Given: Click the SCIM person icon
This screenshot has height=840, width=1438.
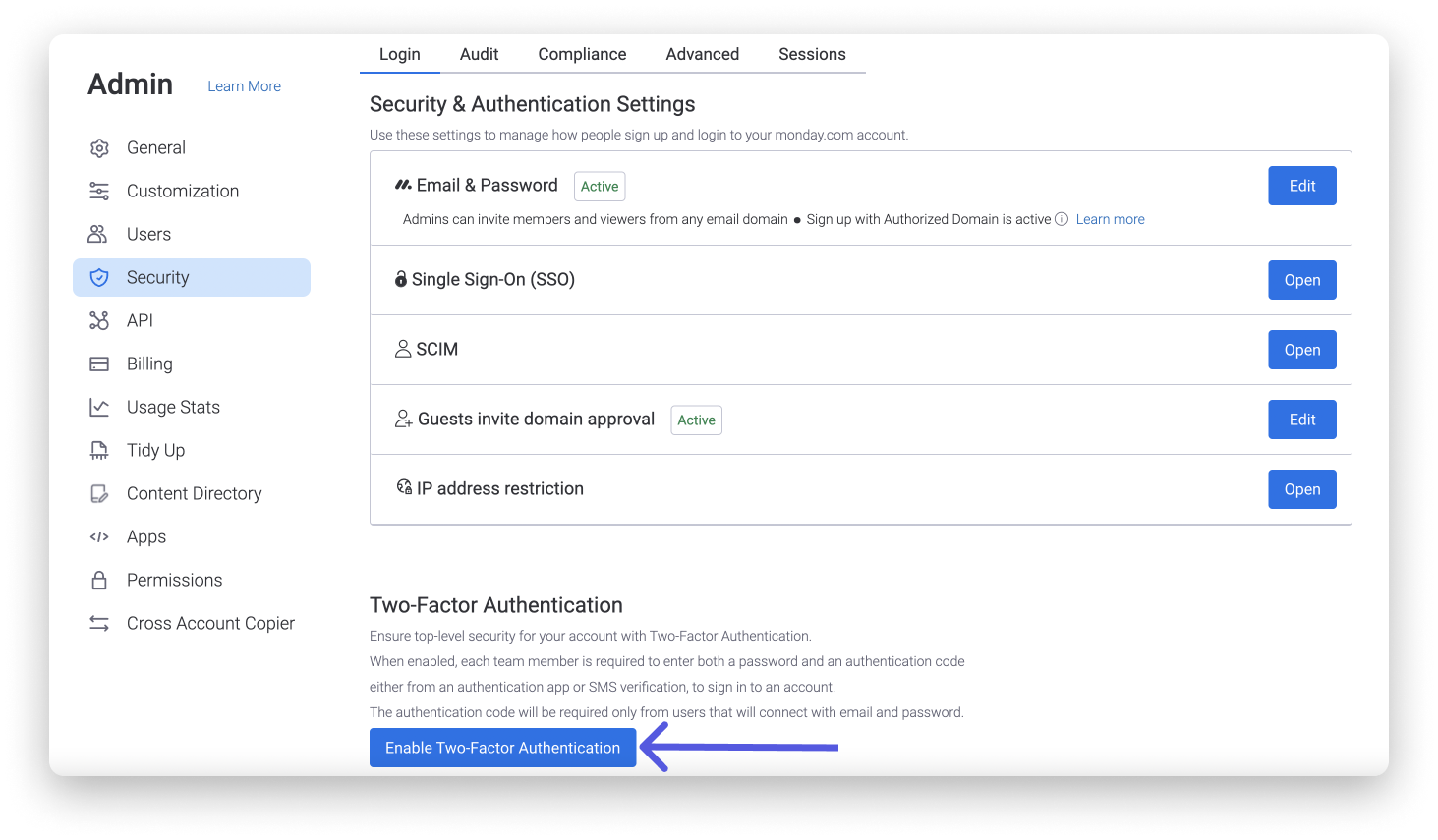Looking at the screenshot, I should (402, 349).
